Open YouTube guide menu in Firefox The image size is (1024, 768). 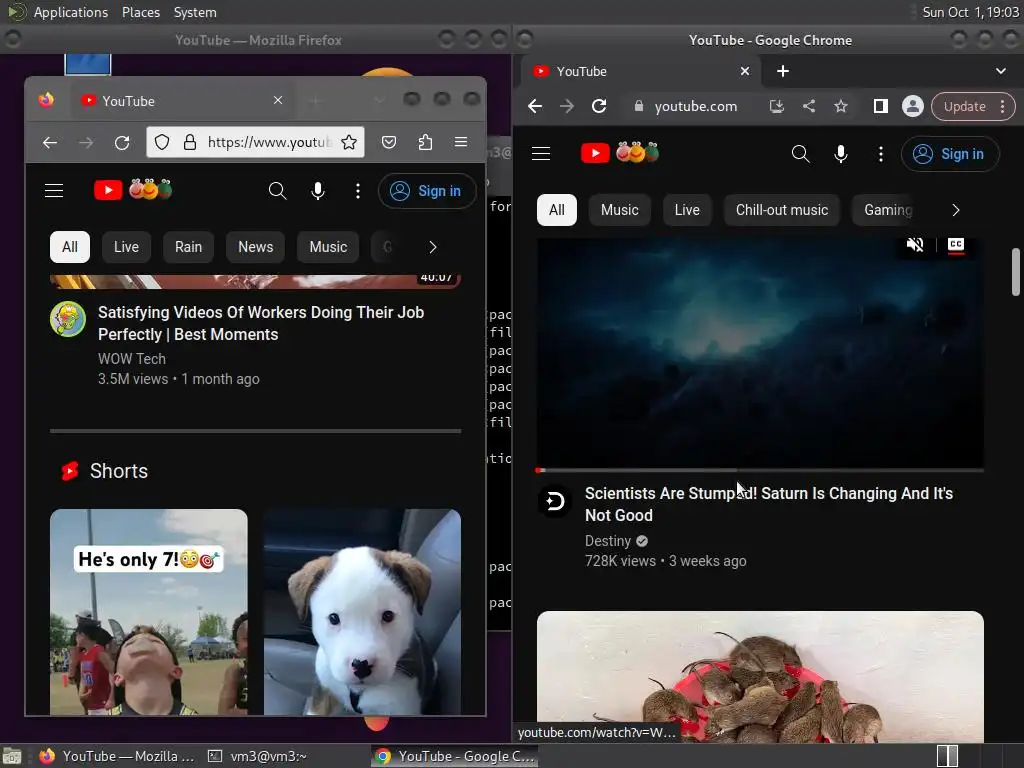(x=54, y=191)
